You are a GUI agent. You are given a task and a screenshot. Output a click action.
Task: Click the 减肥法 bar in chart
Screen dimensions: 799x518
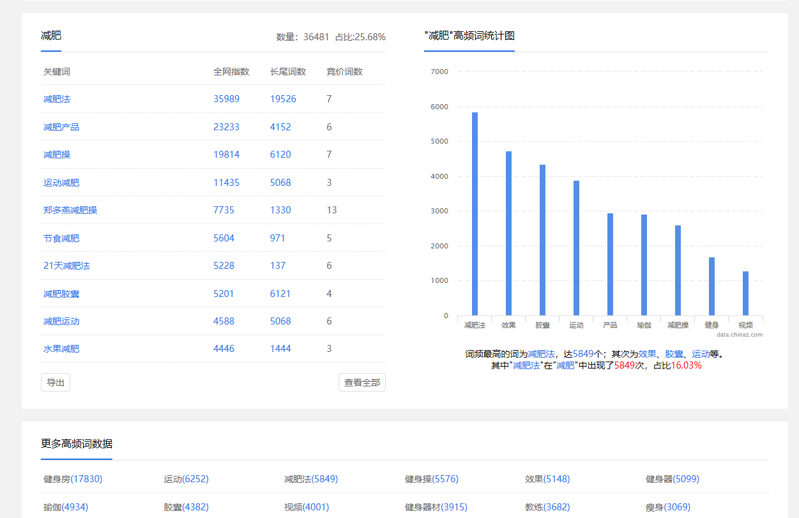(475, 214)
